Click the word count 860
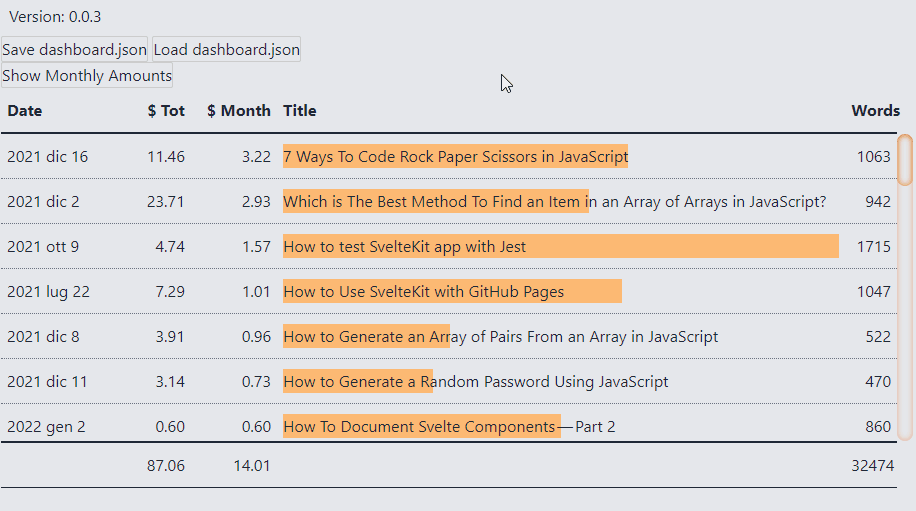Image resolution: width=916 pixels, height=511 pixels. coord(877,426)
